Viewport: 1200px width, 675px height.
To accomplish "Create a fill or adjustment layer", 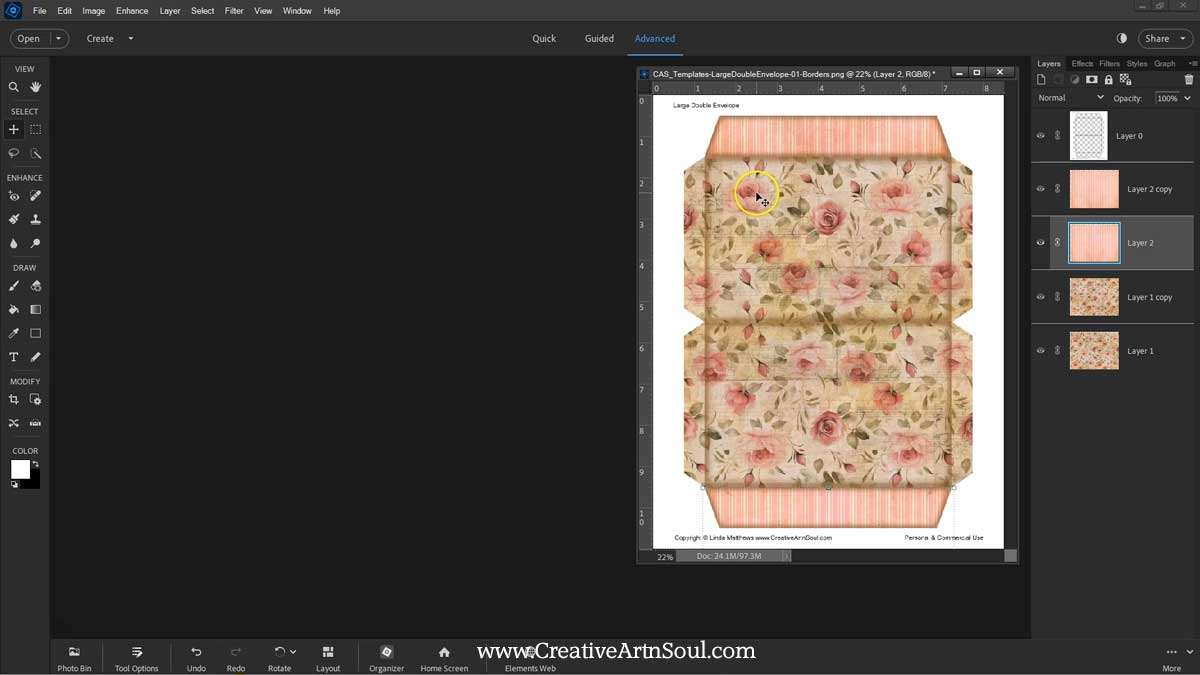I will tap(1075, 79).
